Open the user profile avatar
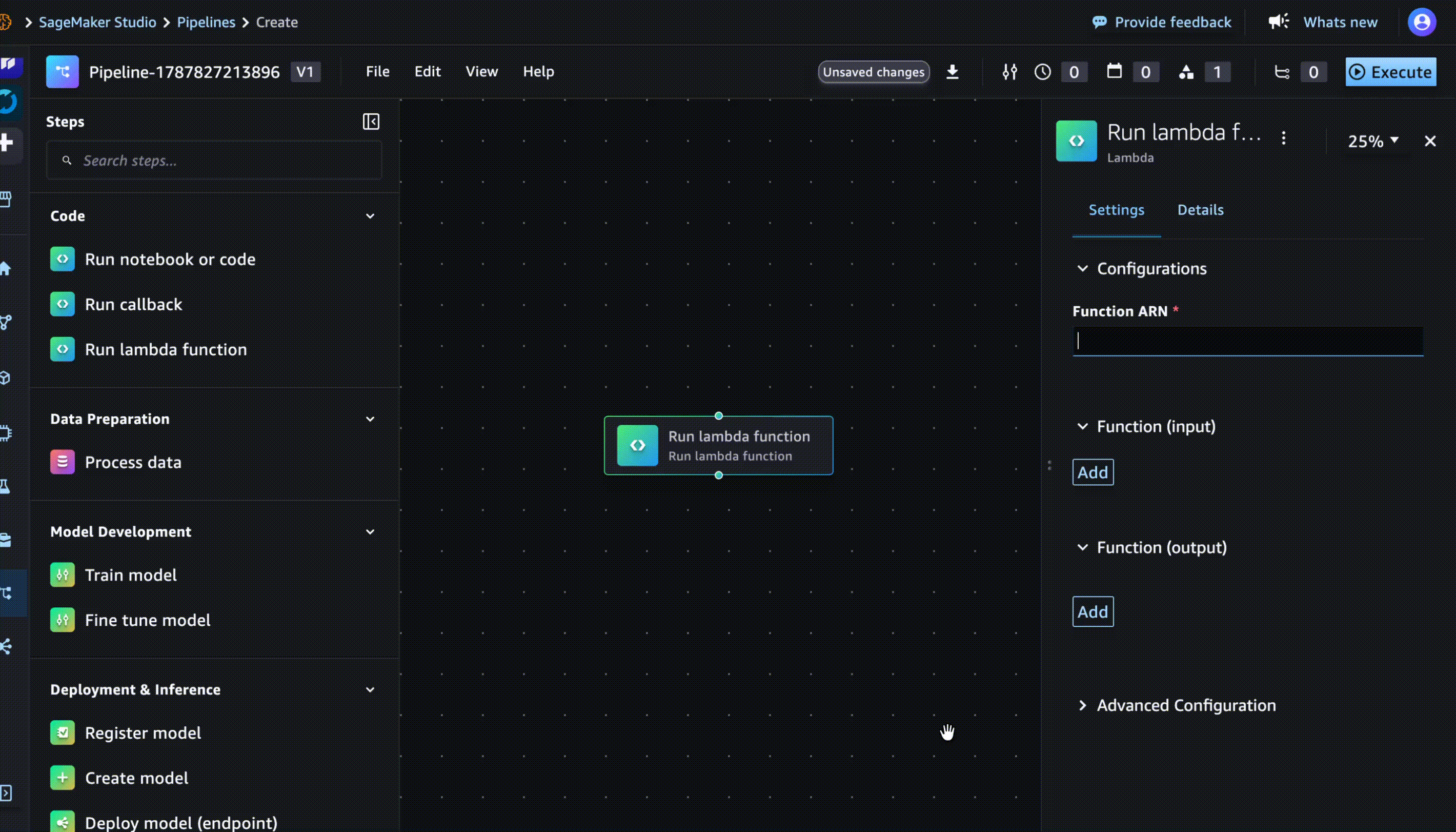 [1422, 22]
